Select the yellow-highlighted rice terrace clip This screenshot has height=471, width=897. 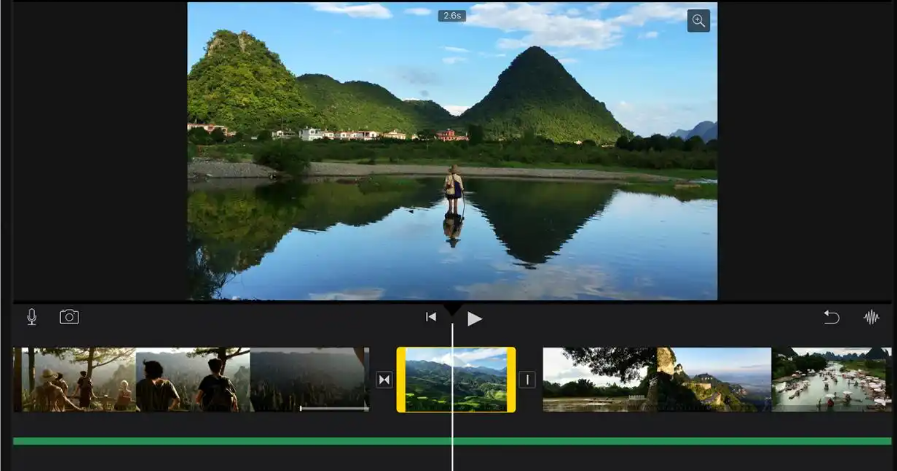456,379
